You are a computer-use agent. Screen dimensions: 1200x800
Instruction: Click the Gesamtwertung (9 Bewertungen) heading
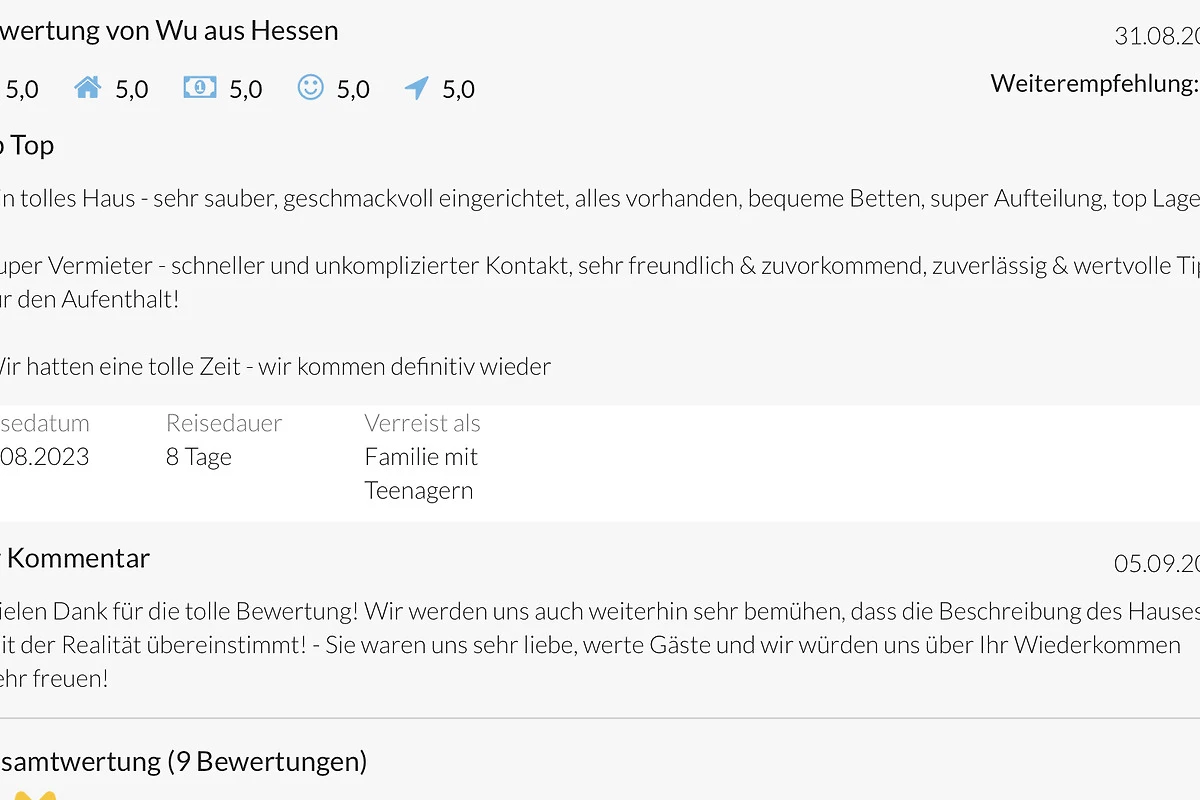[x=184, y=762]
